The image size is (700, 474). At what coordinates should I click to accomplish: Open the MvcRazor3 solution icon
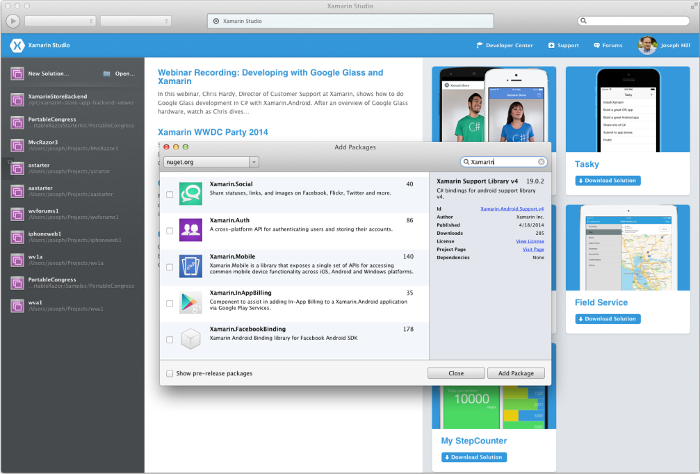tap(17, 146)
